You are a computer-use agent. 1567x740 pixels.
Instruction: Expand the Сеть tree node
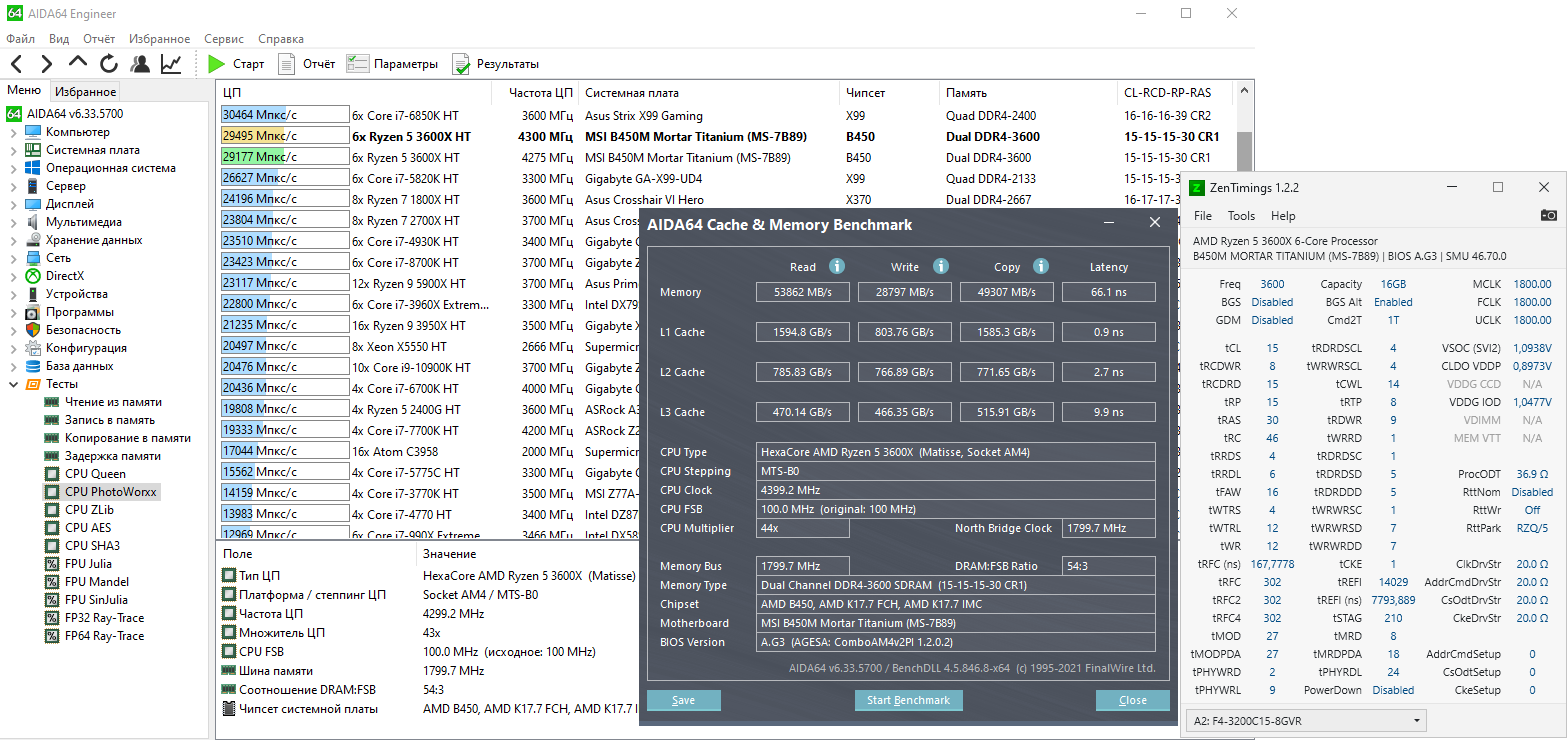13,258
